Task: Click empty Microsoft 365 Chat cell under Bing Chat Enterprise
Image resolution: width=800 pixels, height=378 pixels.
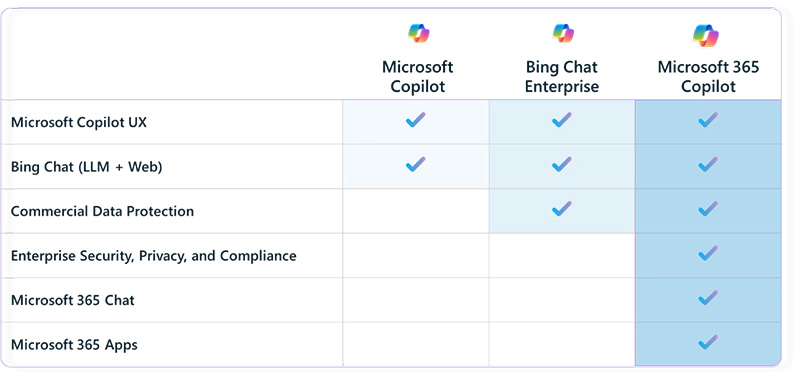Action: point(562,300)
